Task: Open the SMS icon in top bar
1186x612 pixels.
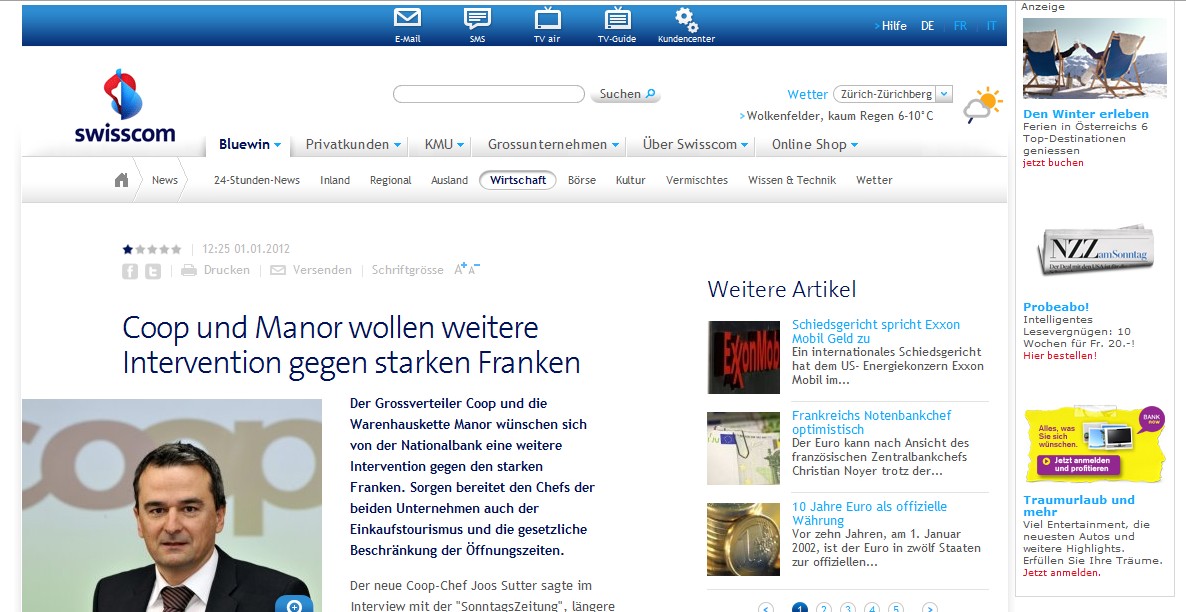Action: coord(477,18)
